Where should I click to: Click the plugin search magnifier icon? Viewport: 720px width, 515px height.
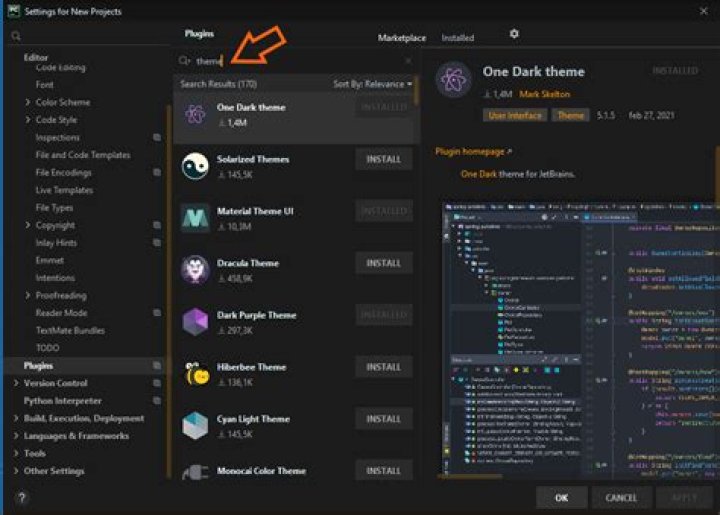tap(184, 61)
